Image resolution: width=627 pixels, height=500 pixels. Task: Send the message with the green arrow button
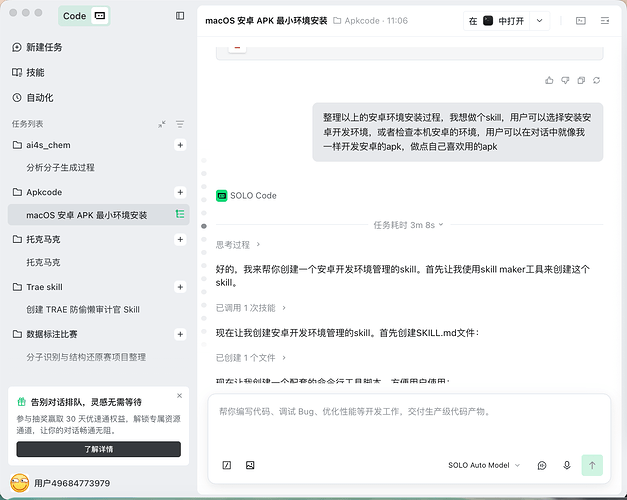[x=592, y=465]
